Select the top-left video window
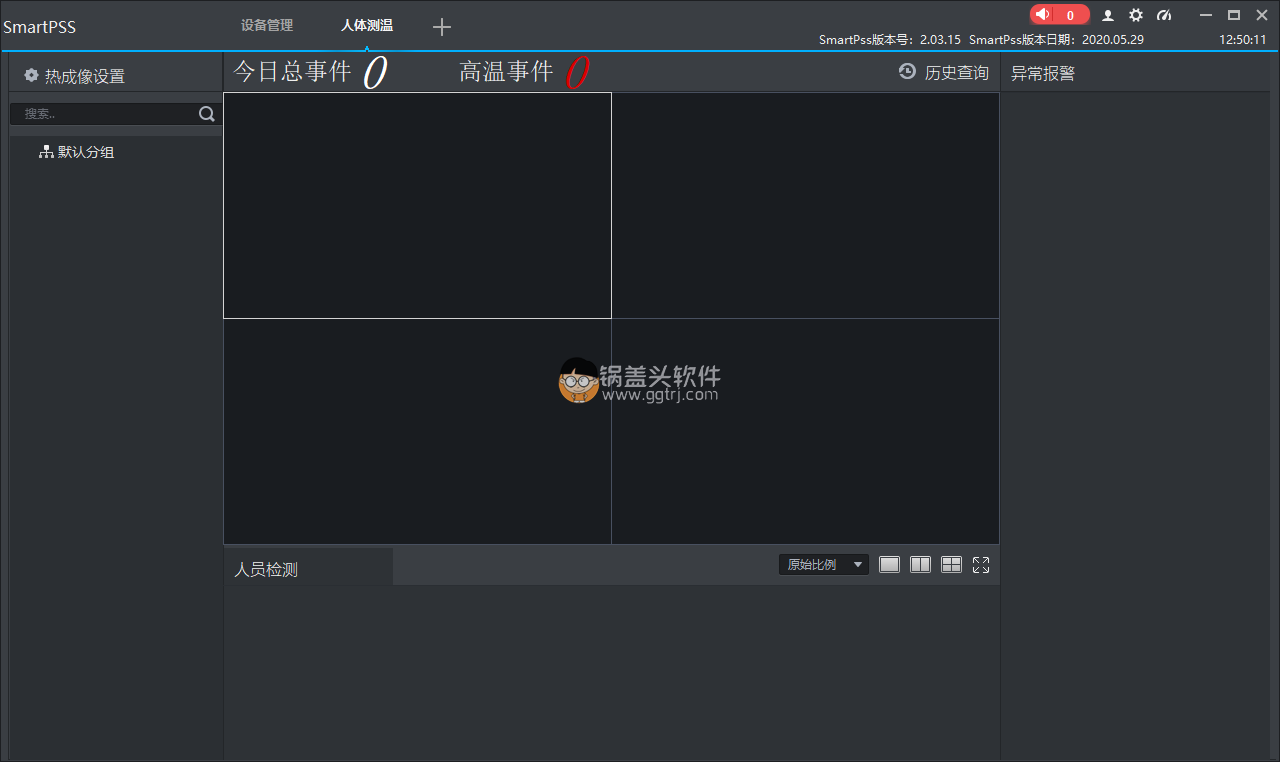 (417, 205)
